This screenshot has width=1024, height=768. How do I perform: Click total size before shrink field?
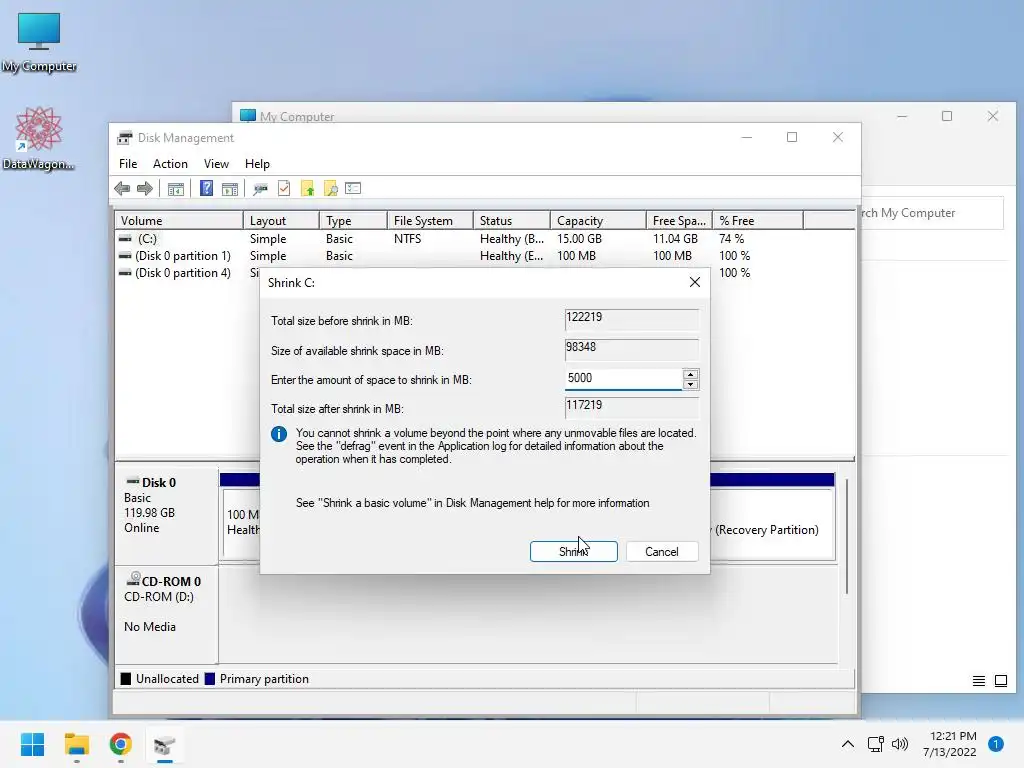click(x=632, y=319)
